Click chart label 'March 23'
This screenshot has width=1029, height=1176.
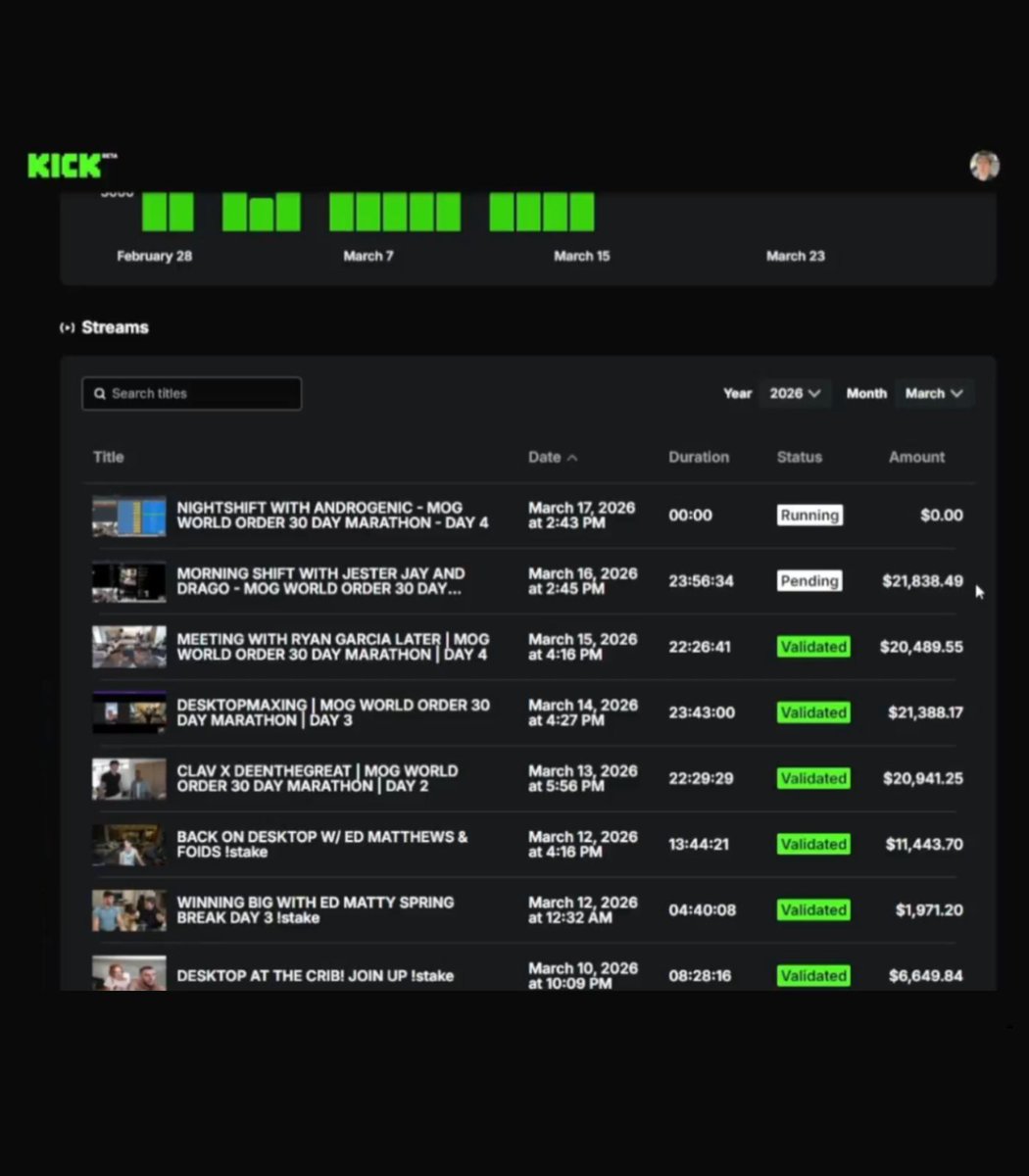coord(796,256)
